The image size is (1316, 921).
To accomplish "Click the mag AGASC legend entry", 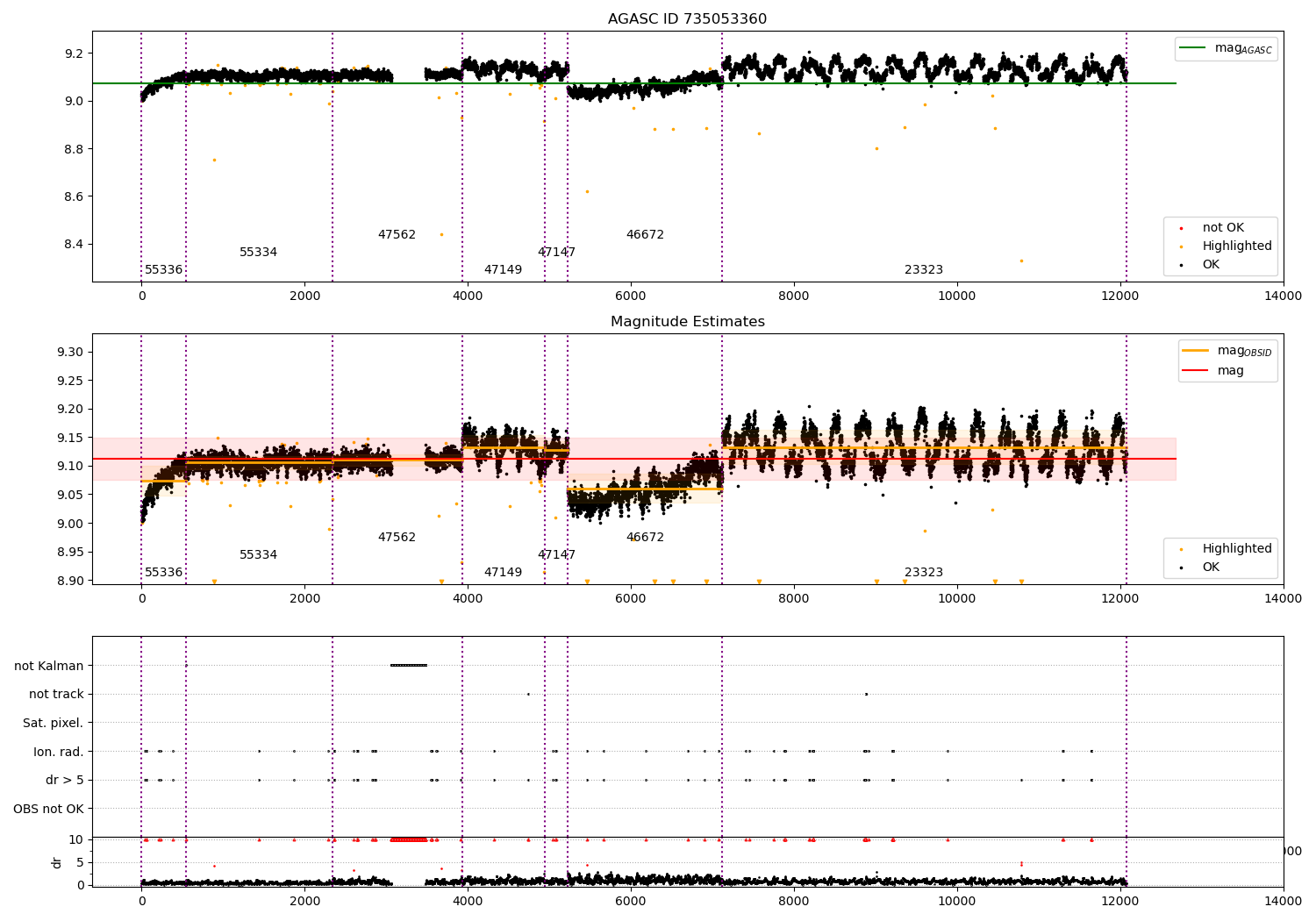I will pos(1226,49).
